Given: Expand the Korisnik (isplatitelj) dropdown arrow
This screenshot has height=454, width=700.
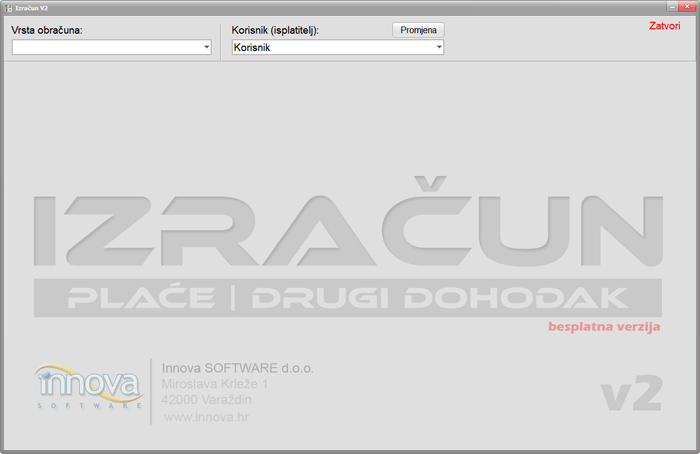Looking at the screenshot, I should 439,47.
